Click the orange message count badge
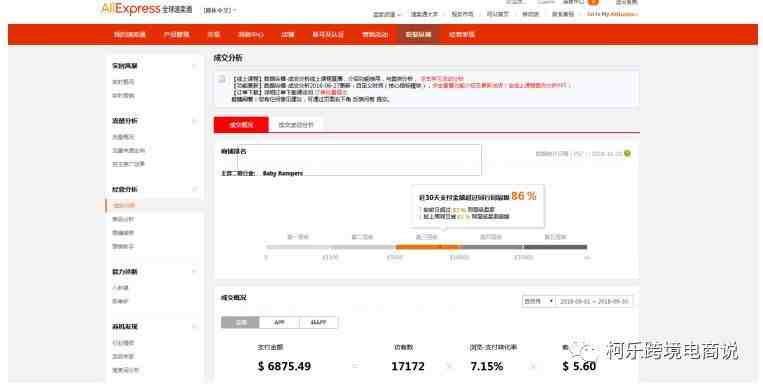Image resolution: width=763 pixels, height=384 pixels. [593, 2]
